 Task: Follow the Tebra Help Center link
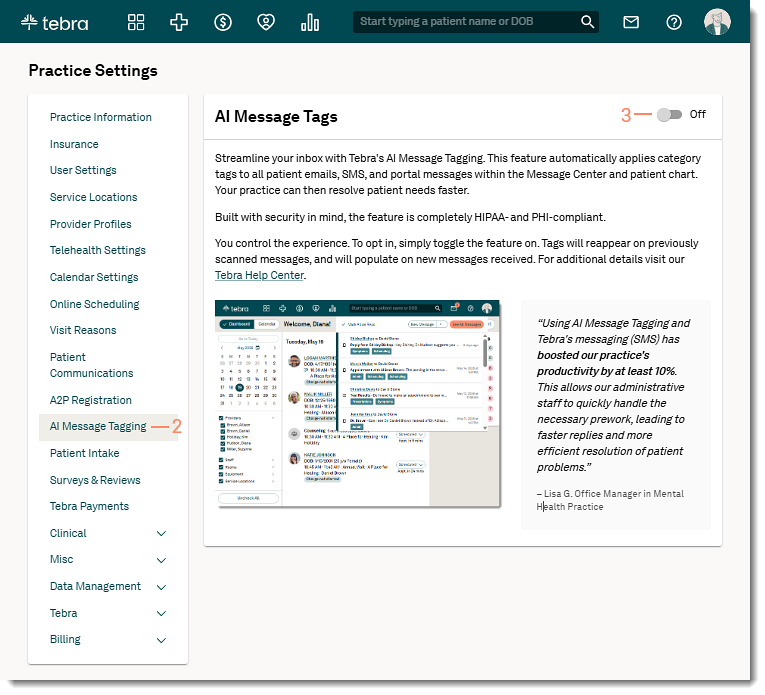tap(260, 276)
